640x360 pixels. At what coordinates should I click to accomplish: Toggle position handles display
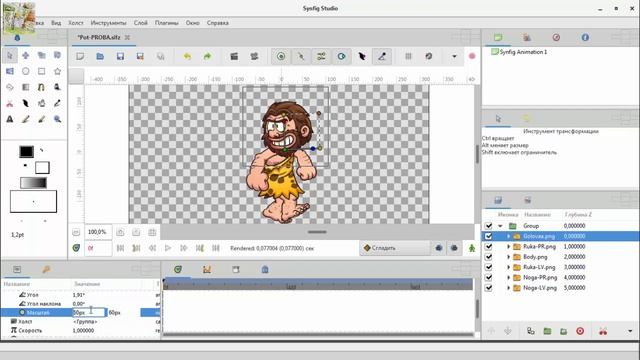pyautogui.click(x=281, y=56)
